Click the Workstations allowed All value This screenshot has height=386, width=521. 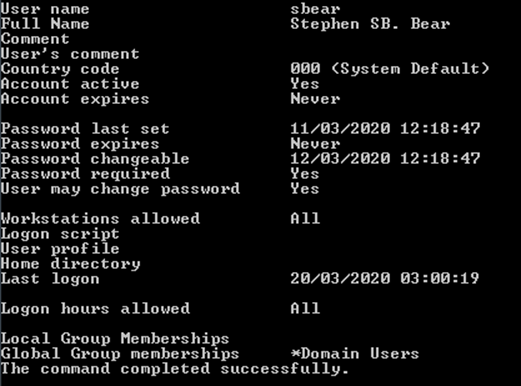pos(305,219)
